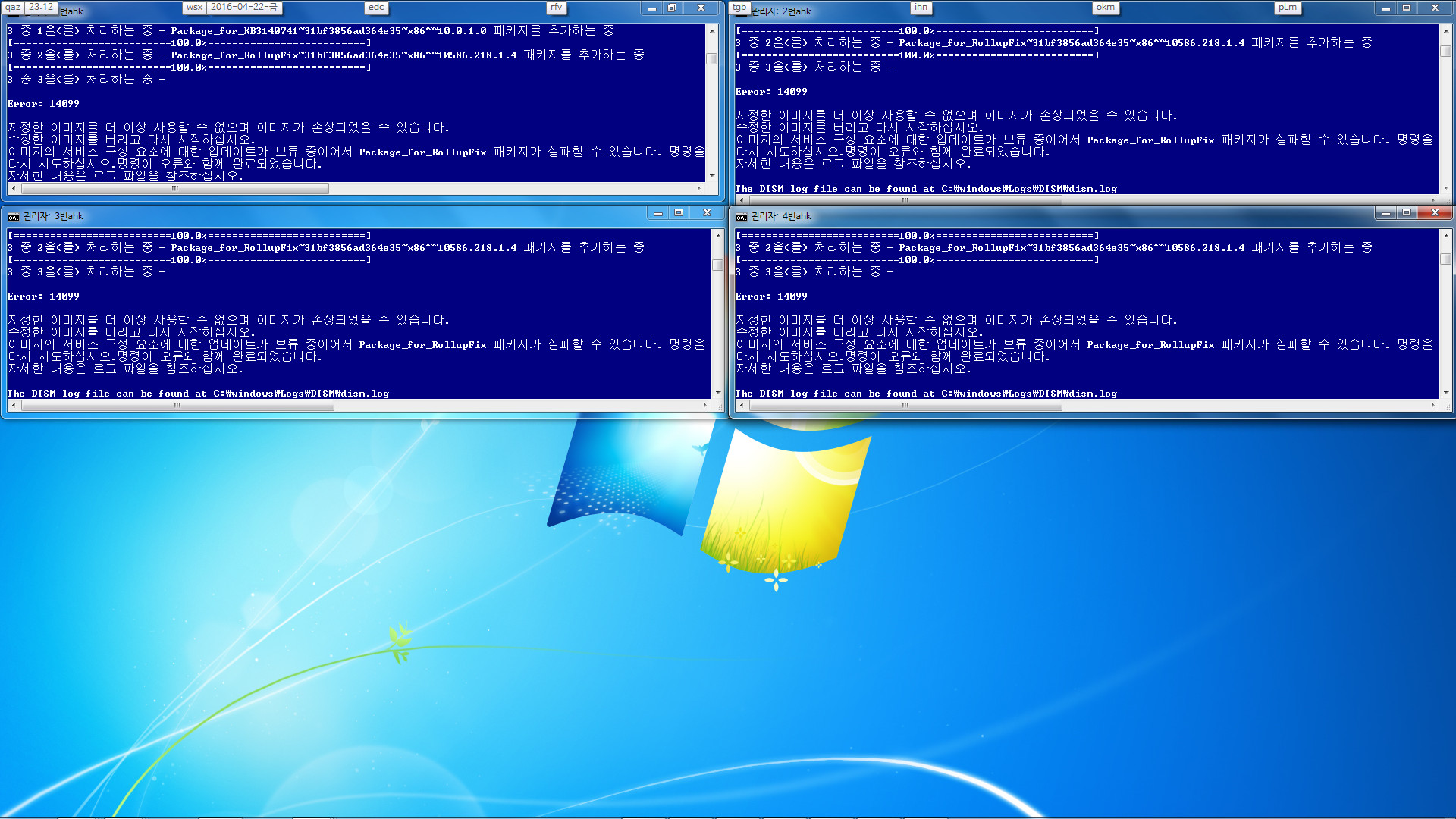The width and height of the screenshot is (1456, 819).
Task: Click the '관리자: 4번ahk' title bar text
Action: click(781, 217)
